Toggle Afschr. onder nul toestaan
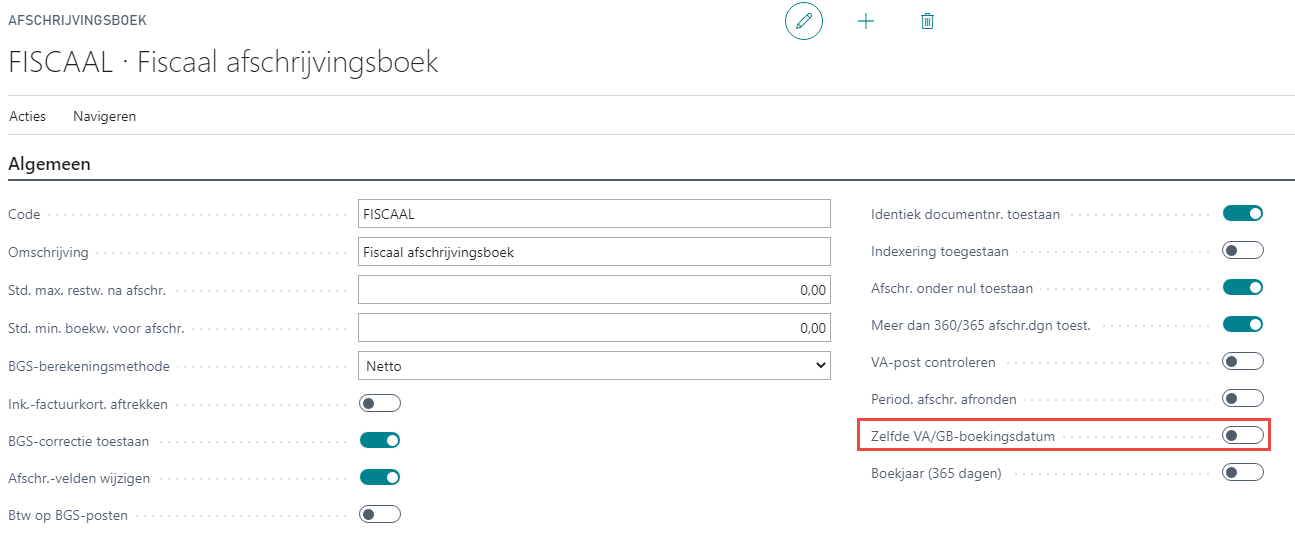Viewport: 1295px width, 538px height. 1243,287
